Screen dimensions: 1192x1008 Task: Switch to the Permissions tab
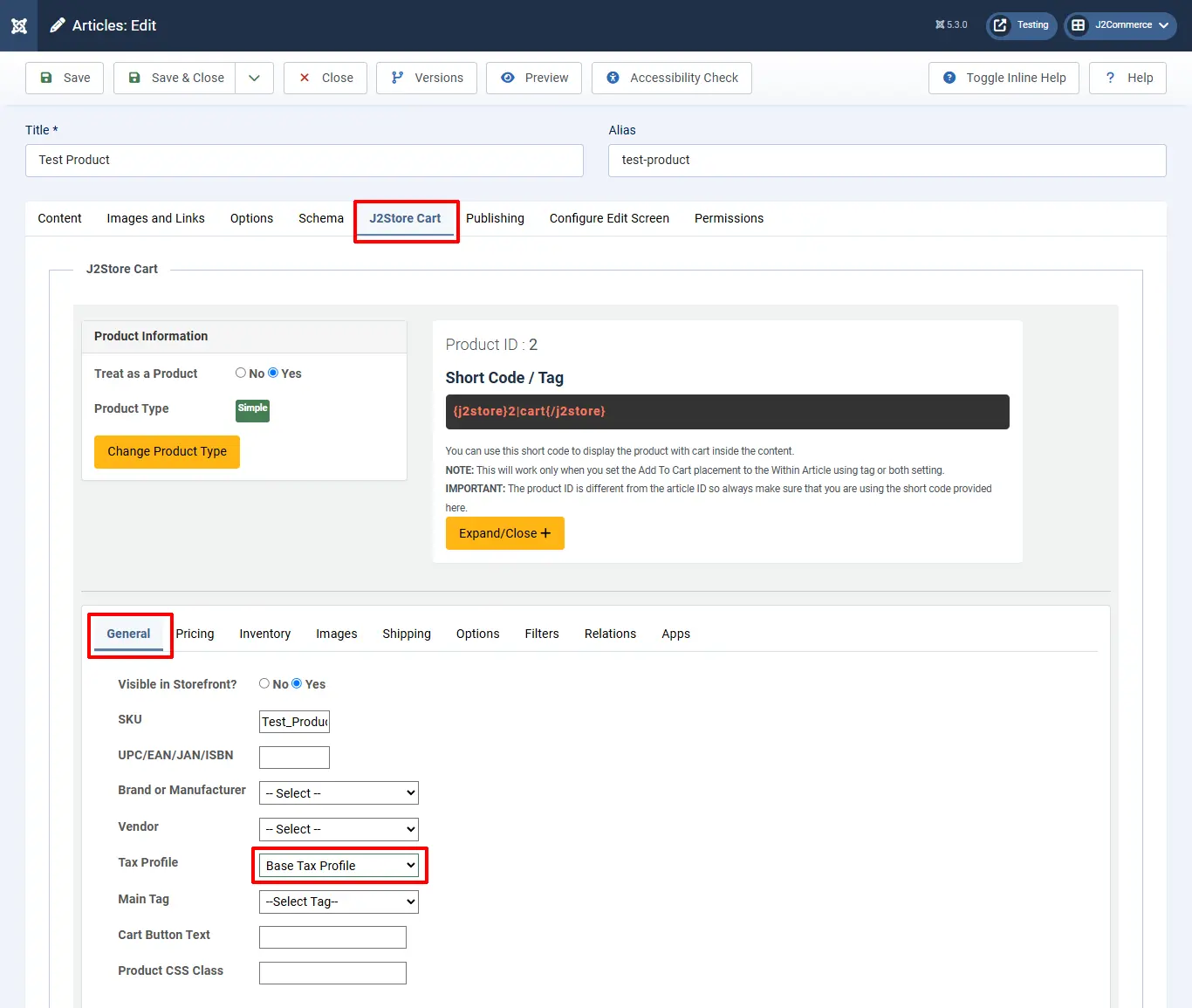pos(729,218)
